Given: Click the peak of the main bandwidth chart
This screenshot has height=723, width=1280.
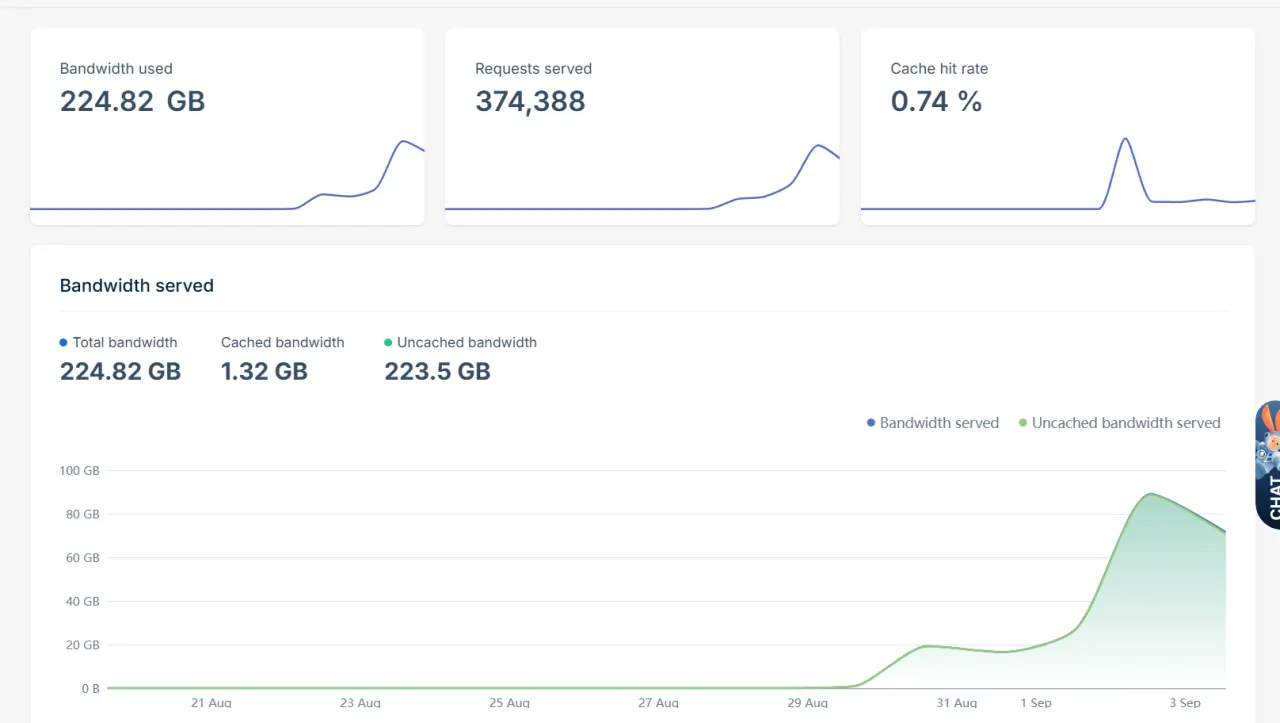Looking at the screenshot, I should (1151, 494).
